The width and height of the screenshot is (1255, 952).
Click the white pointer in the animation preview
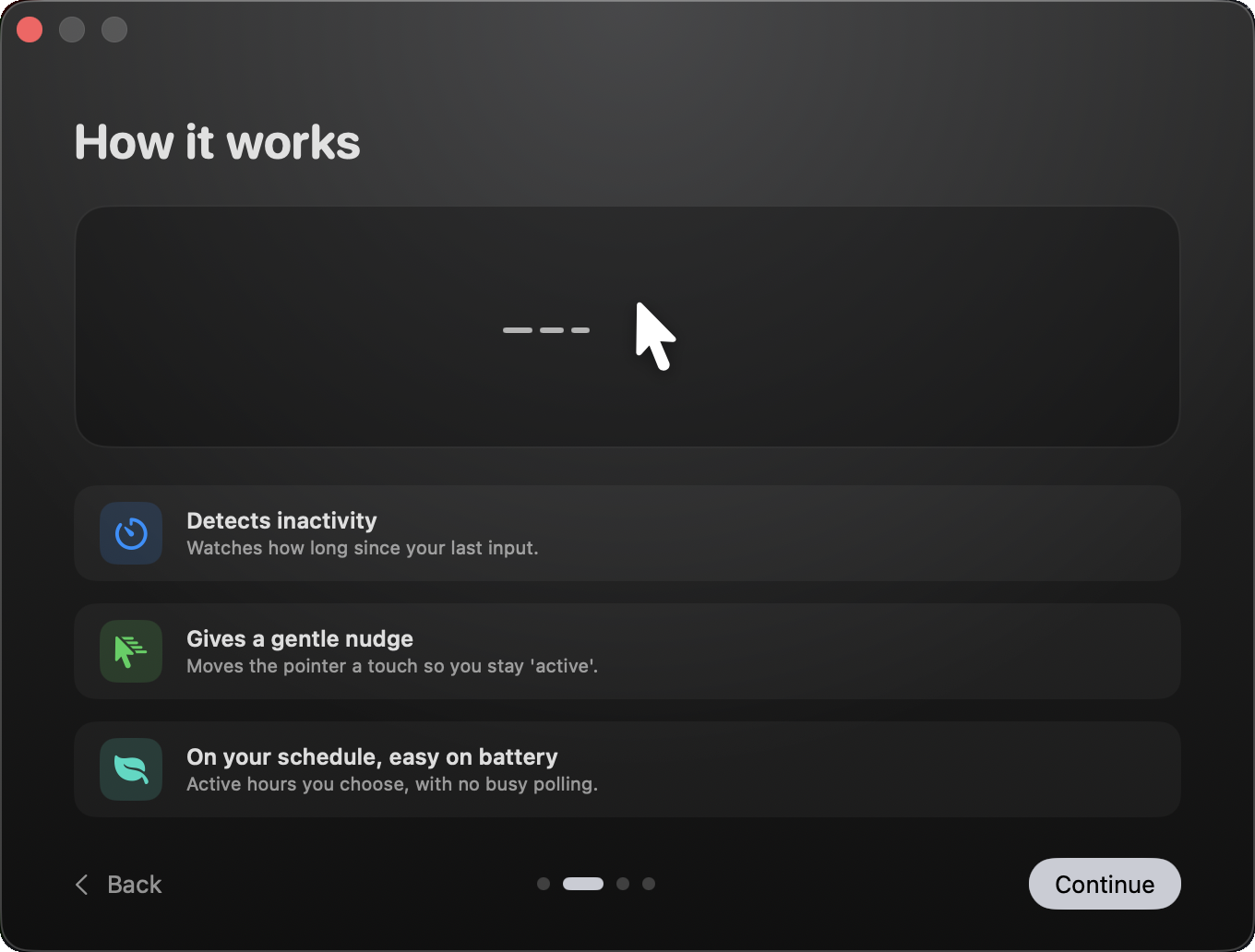tap(656, 336)
